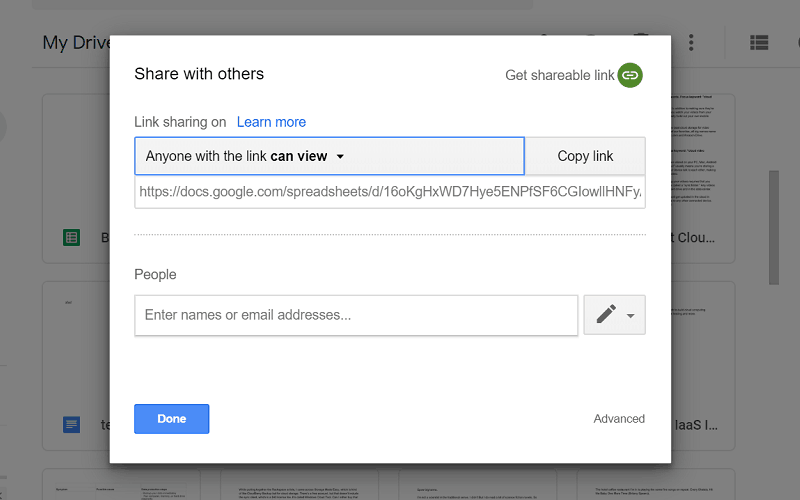
Task: Click the Enter names or email addresses field
Action: click(x=356, y=315)
